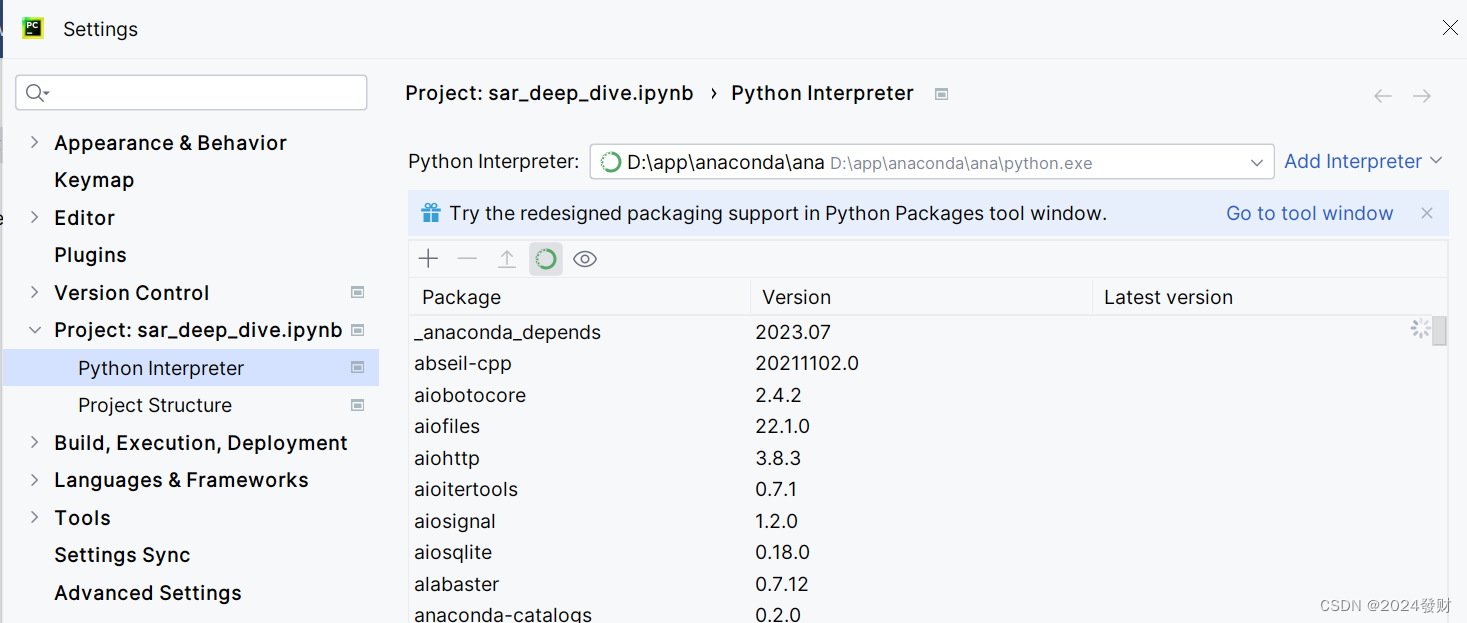This screenshot has height=623, width=1467.
Task: Open the Python Interpreter dropdown
Action: click(1257, 162)
